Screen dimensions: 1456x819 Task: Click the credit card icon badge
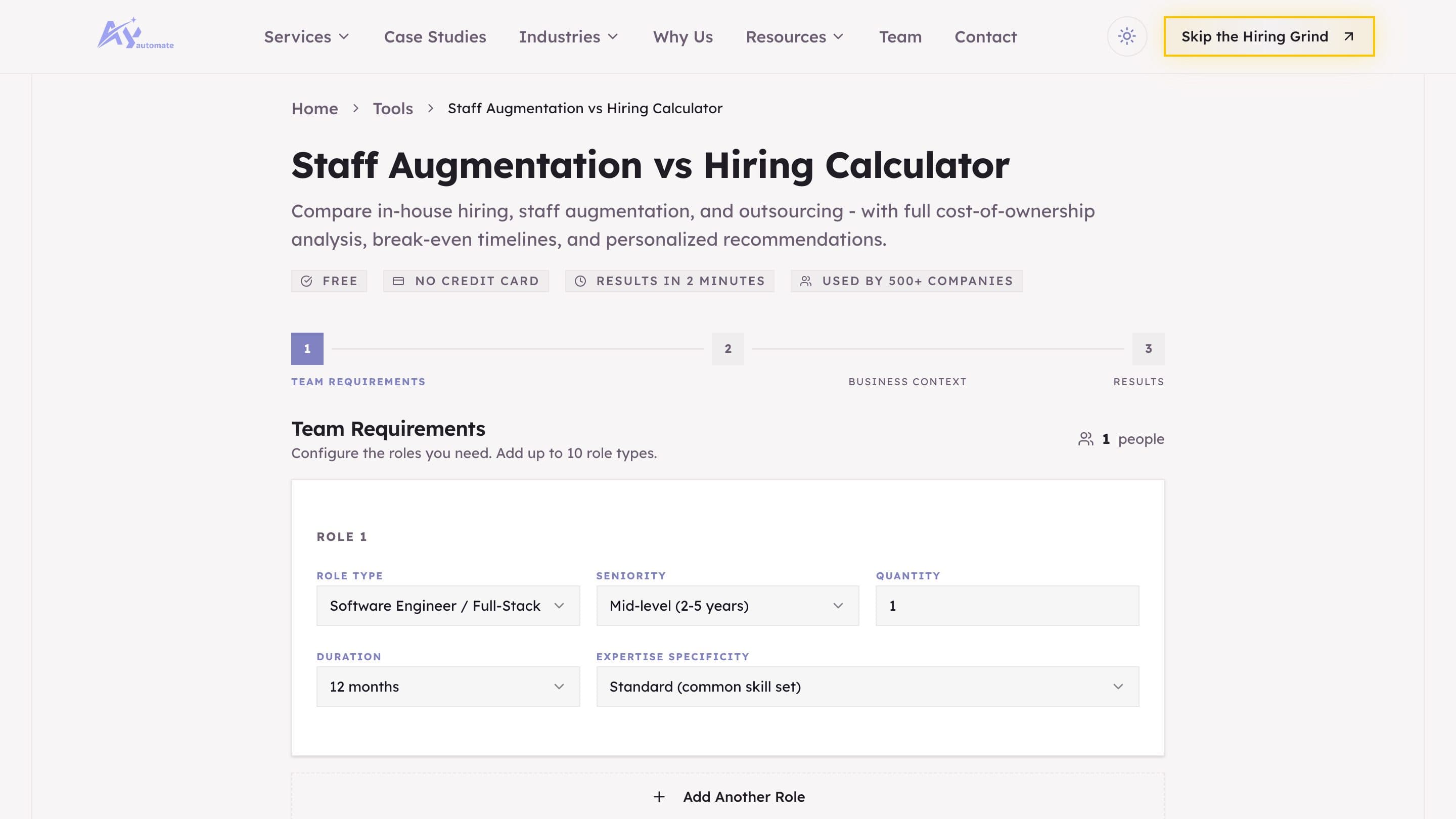tap(398, 281)
